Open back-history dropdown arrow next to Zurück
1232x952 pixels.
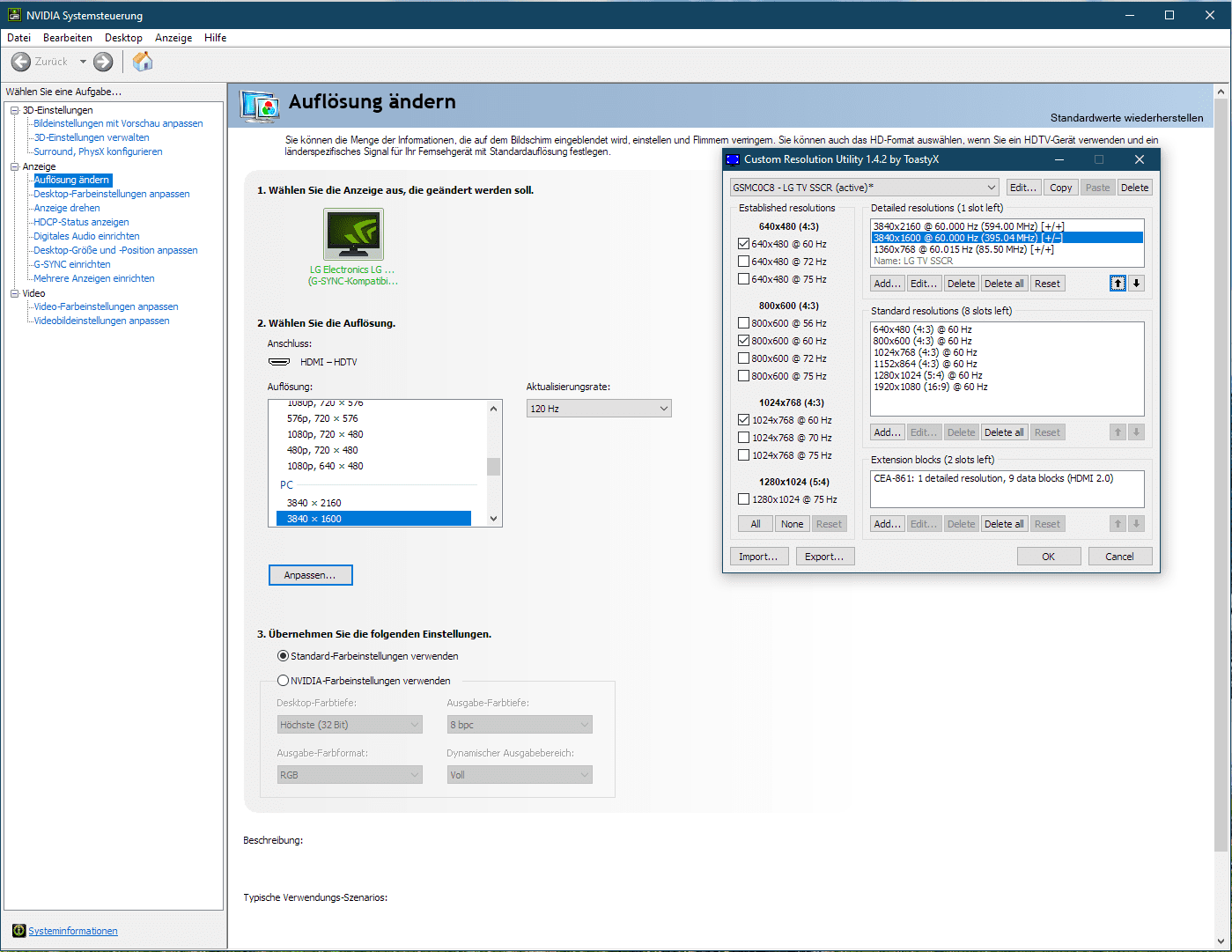point(83,62)
